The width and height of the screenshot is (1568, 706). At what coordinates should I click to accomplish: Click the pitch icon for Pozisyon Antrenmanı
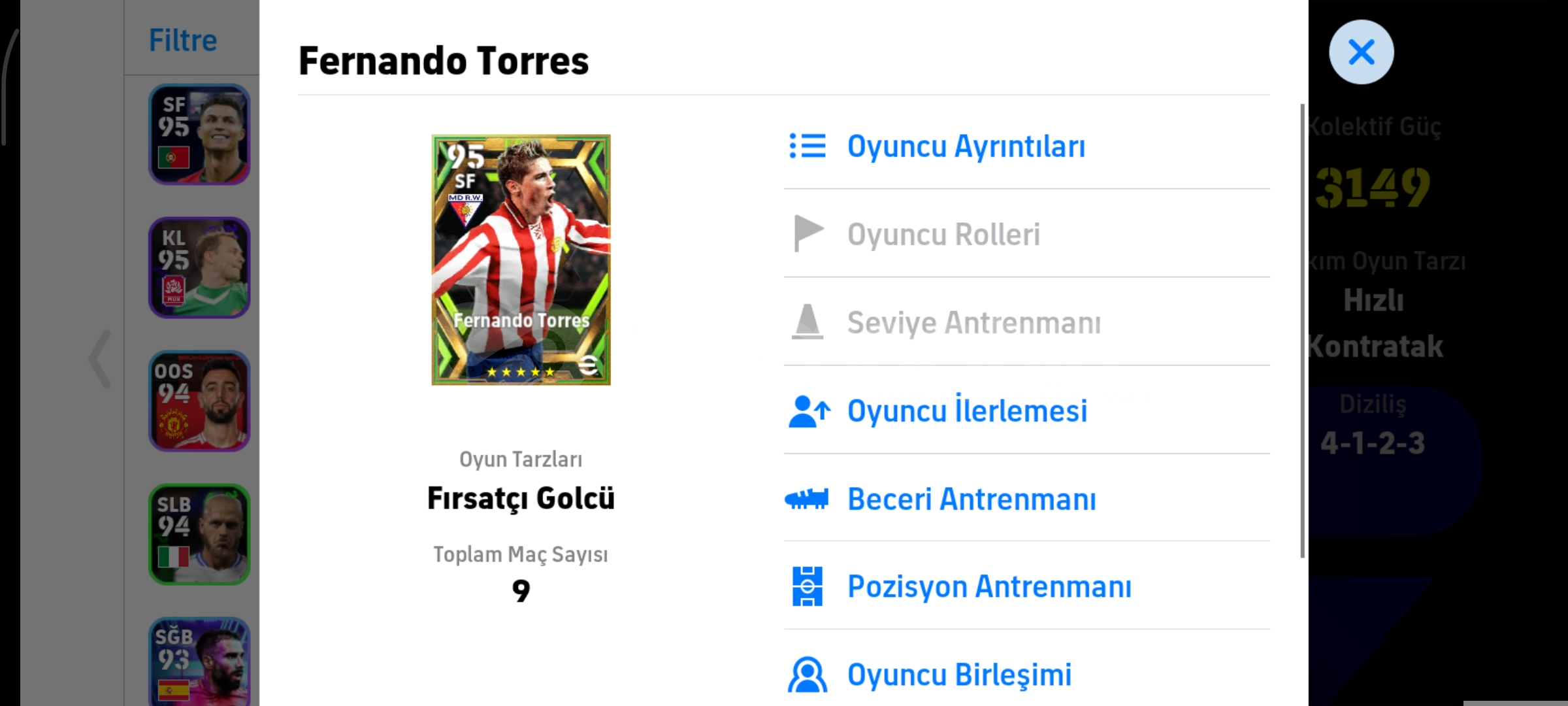coord(808,586)
